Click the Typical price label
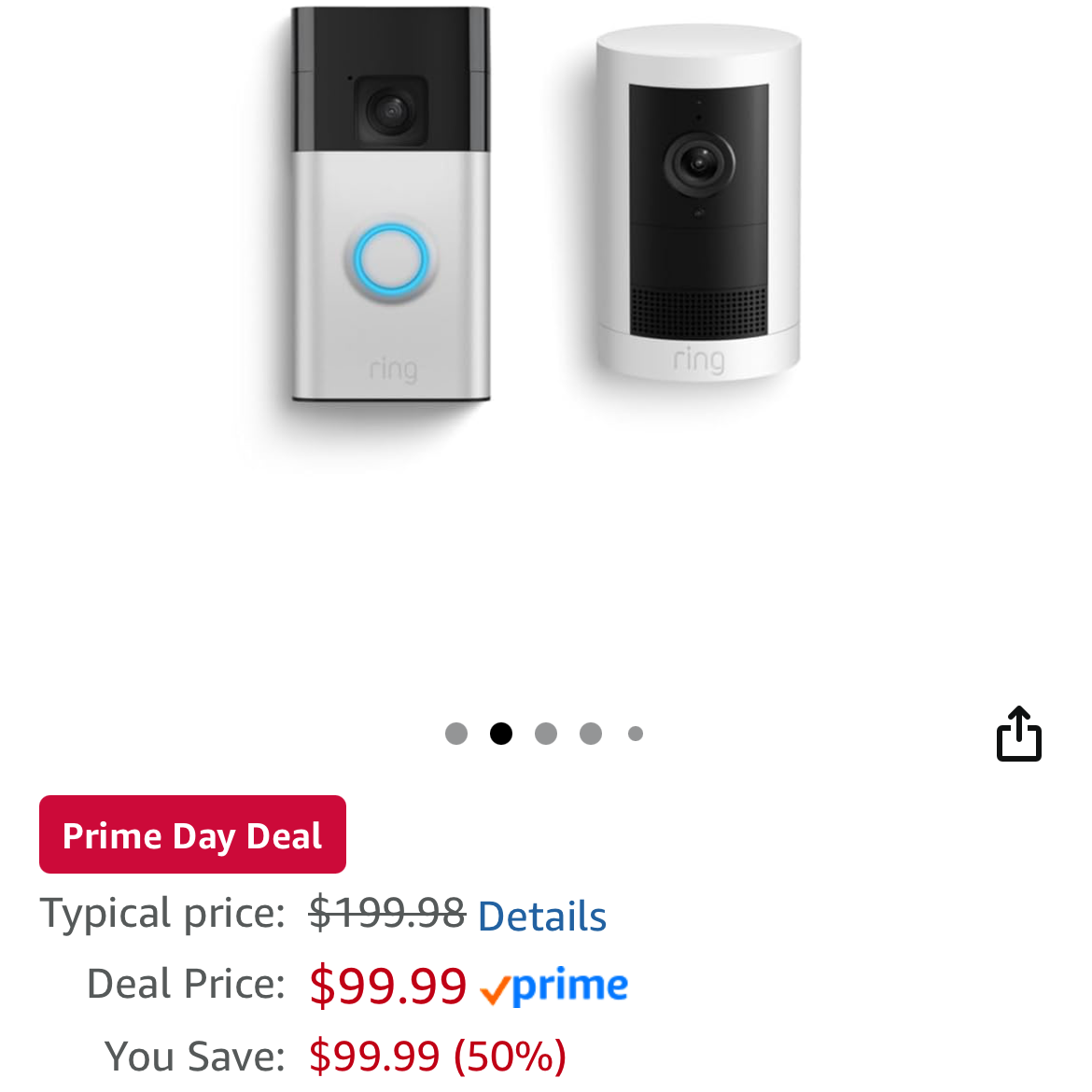Viewport: 1092px width, 1092px height. coord(161,913)
